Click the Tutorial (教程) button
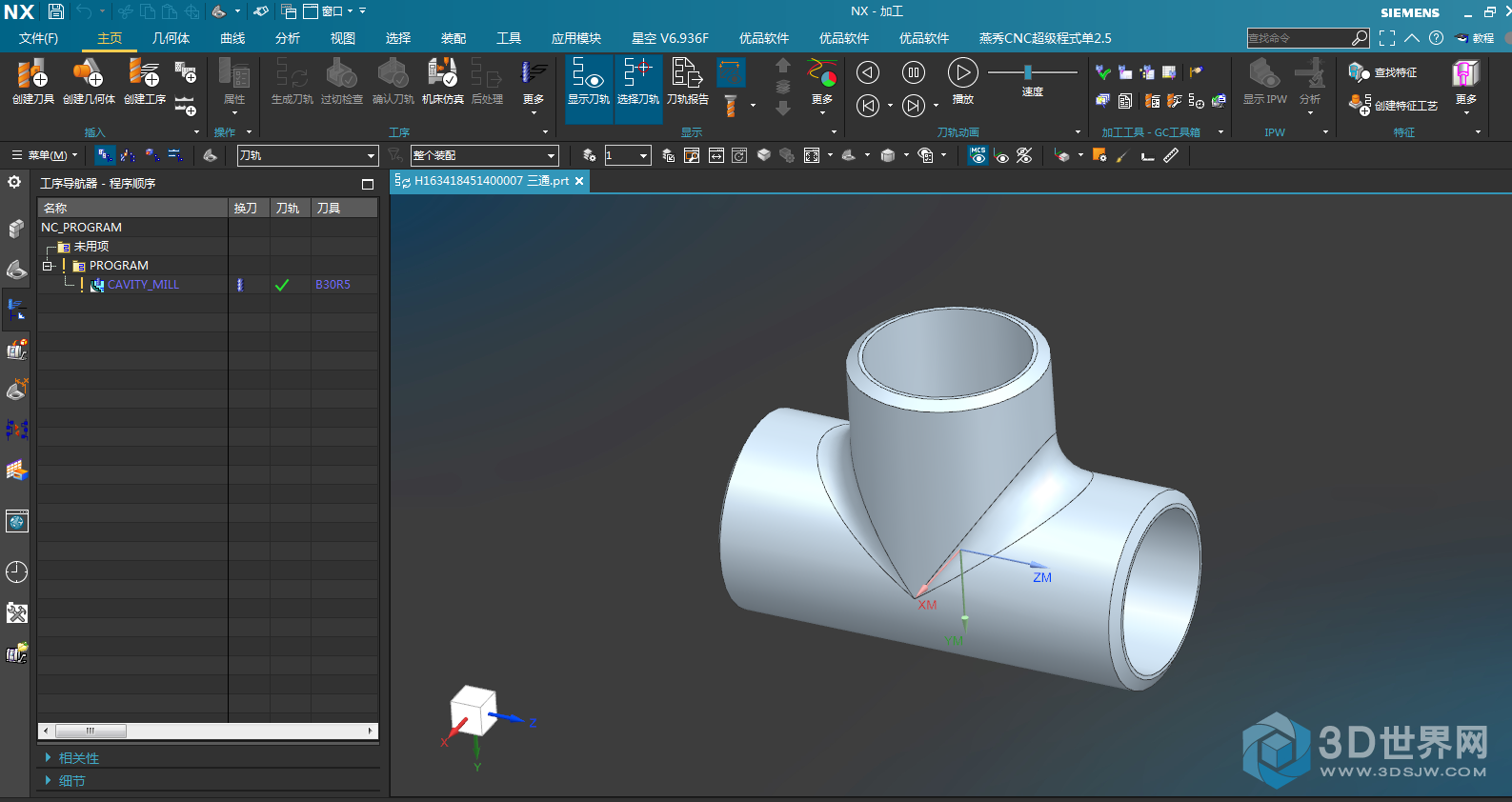1512x802 pixels. [x=1474, y=38]
